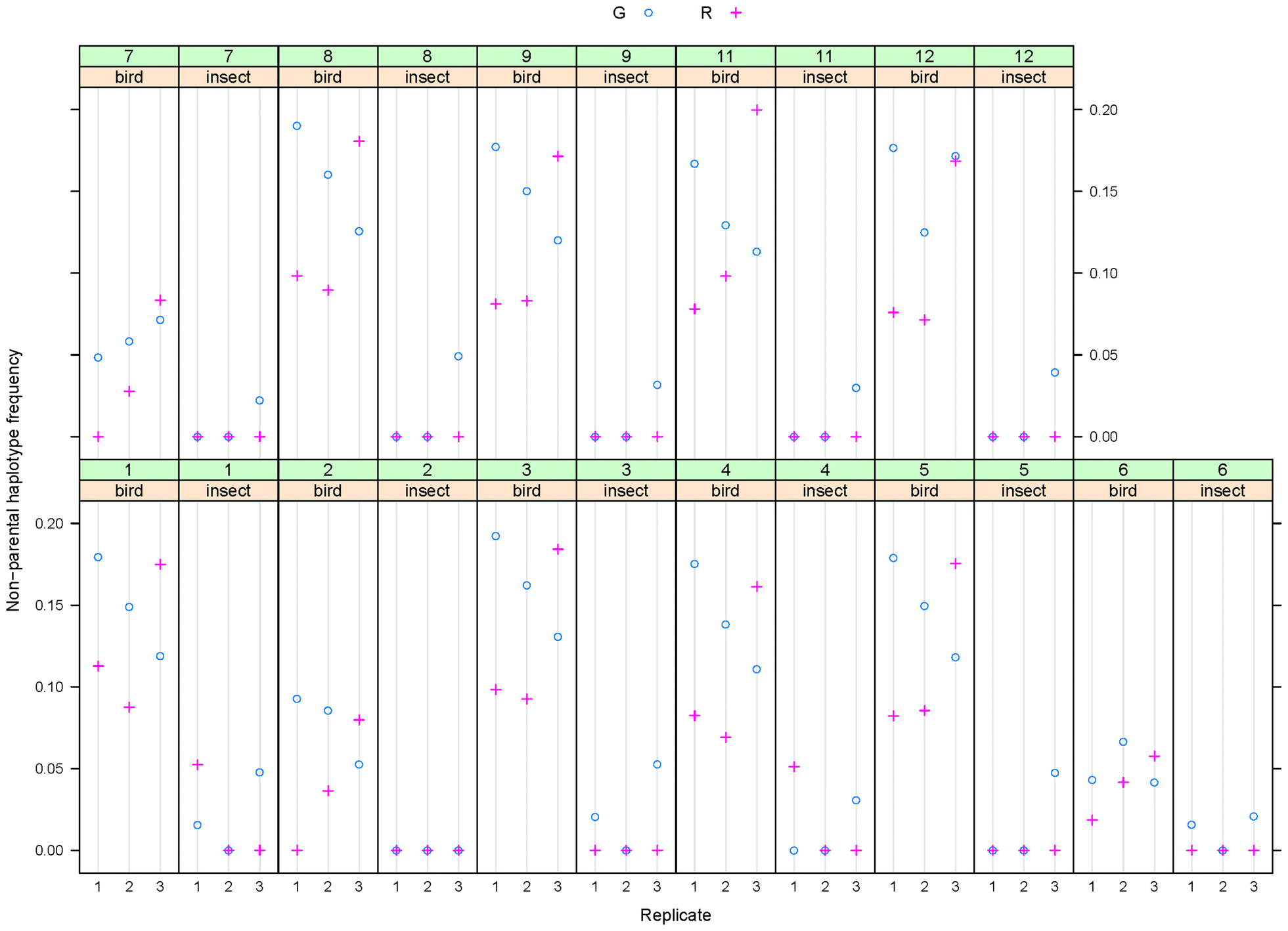Click the '6' header above the 'bird' label
This screenshot has height=931, width=1288.
coord(1123,470)
